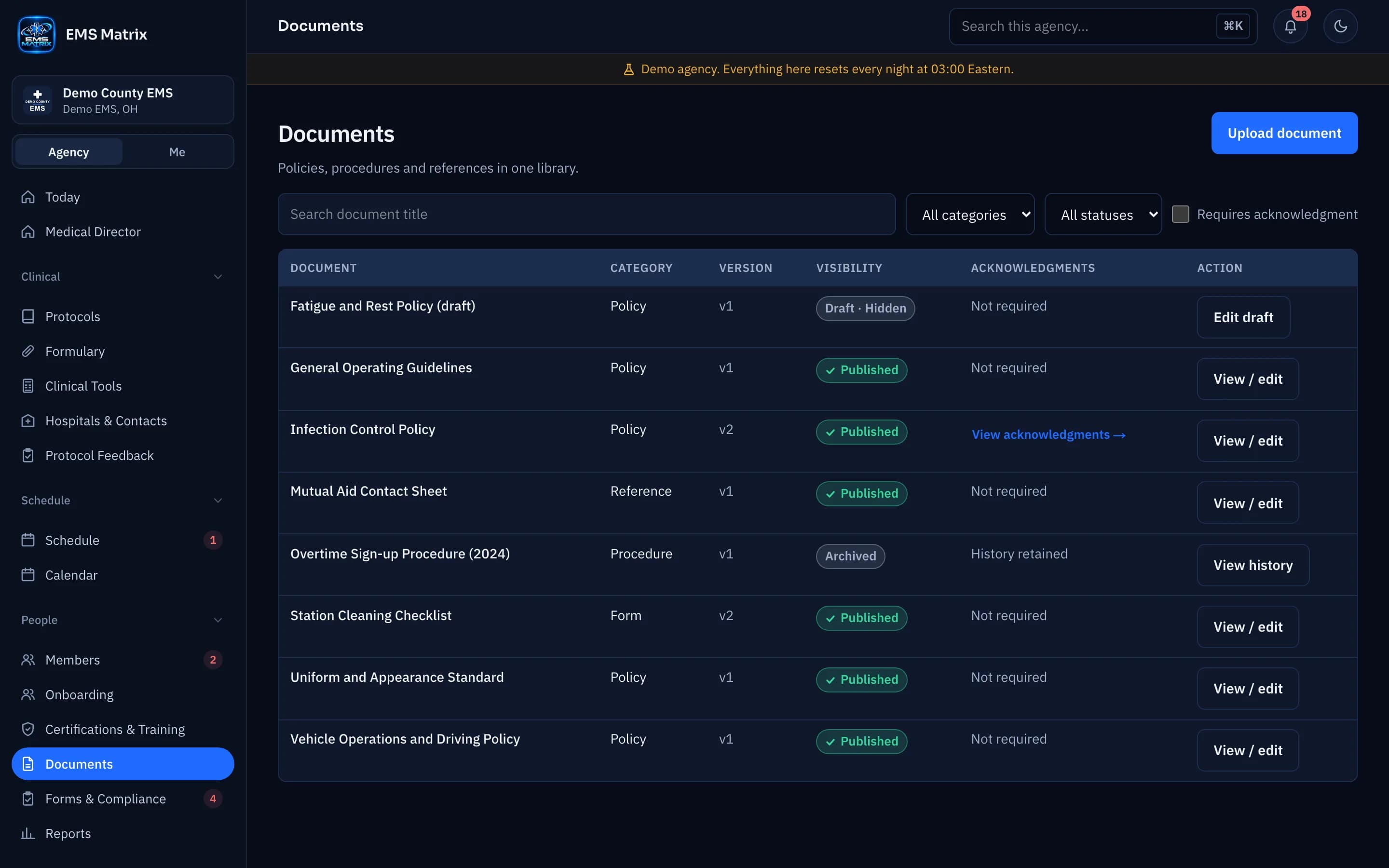Screen dimensions: 1389x868
Task: Click the Search document title field
Action: click(x=586, y=214)
